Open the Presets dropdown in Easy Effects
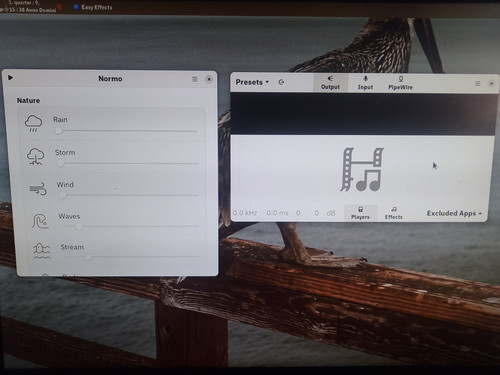Image resolution: width=500 pixels, height=375 pixels. [252, 82]
